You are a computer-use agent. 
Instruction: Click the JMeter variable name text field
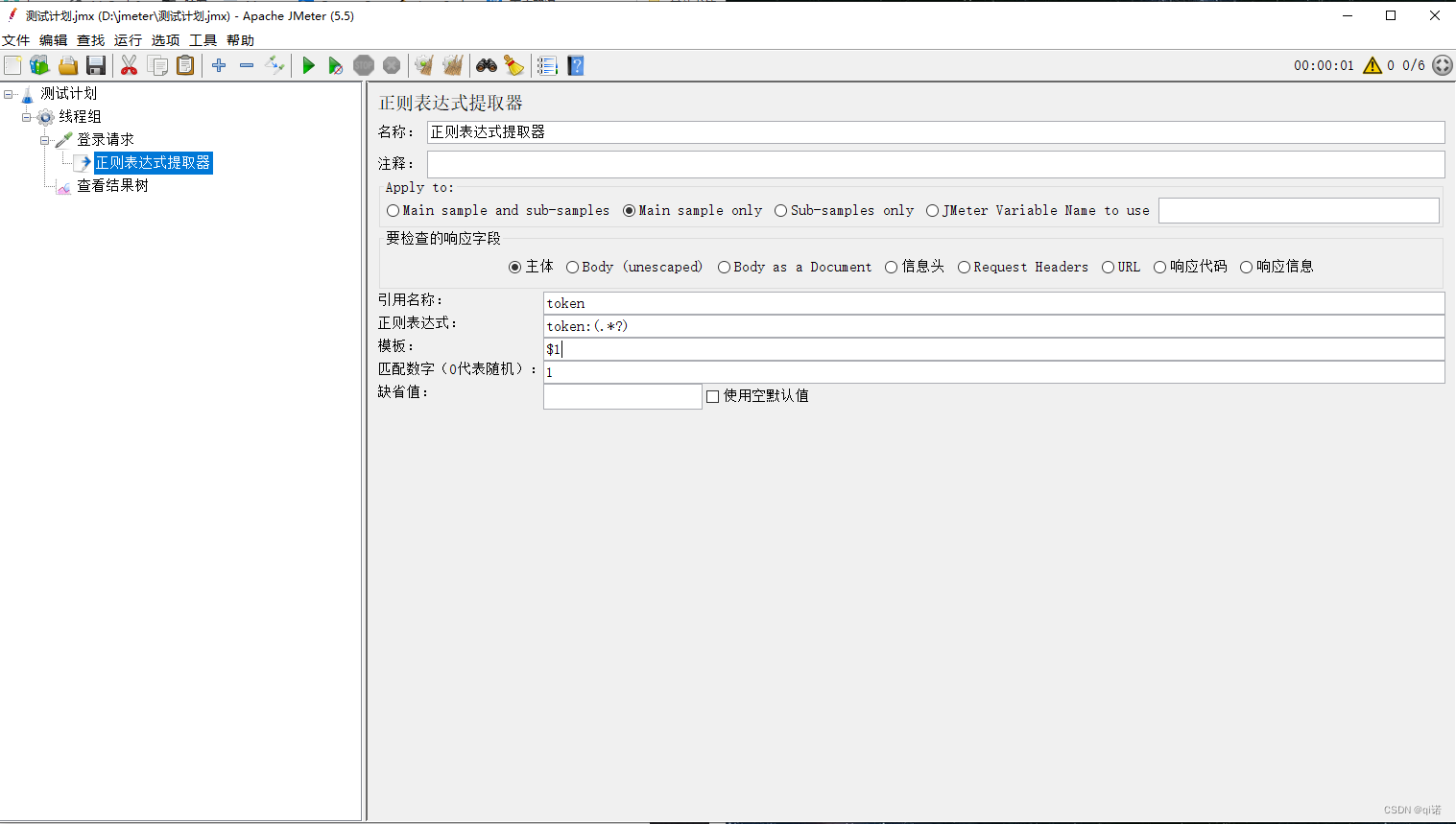click(x=1299, y=210)
